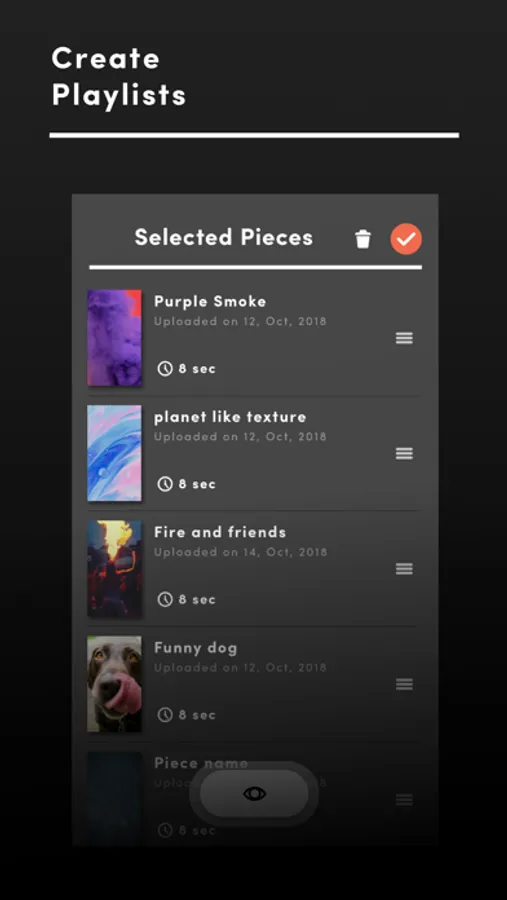Open the Purple Smoke thumbnail
The height and width of the screenshot is (900, 507).
(114, 338)
